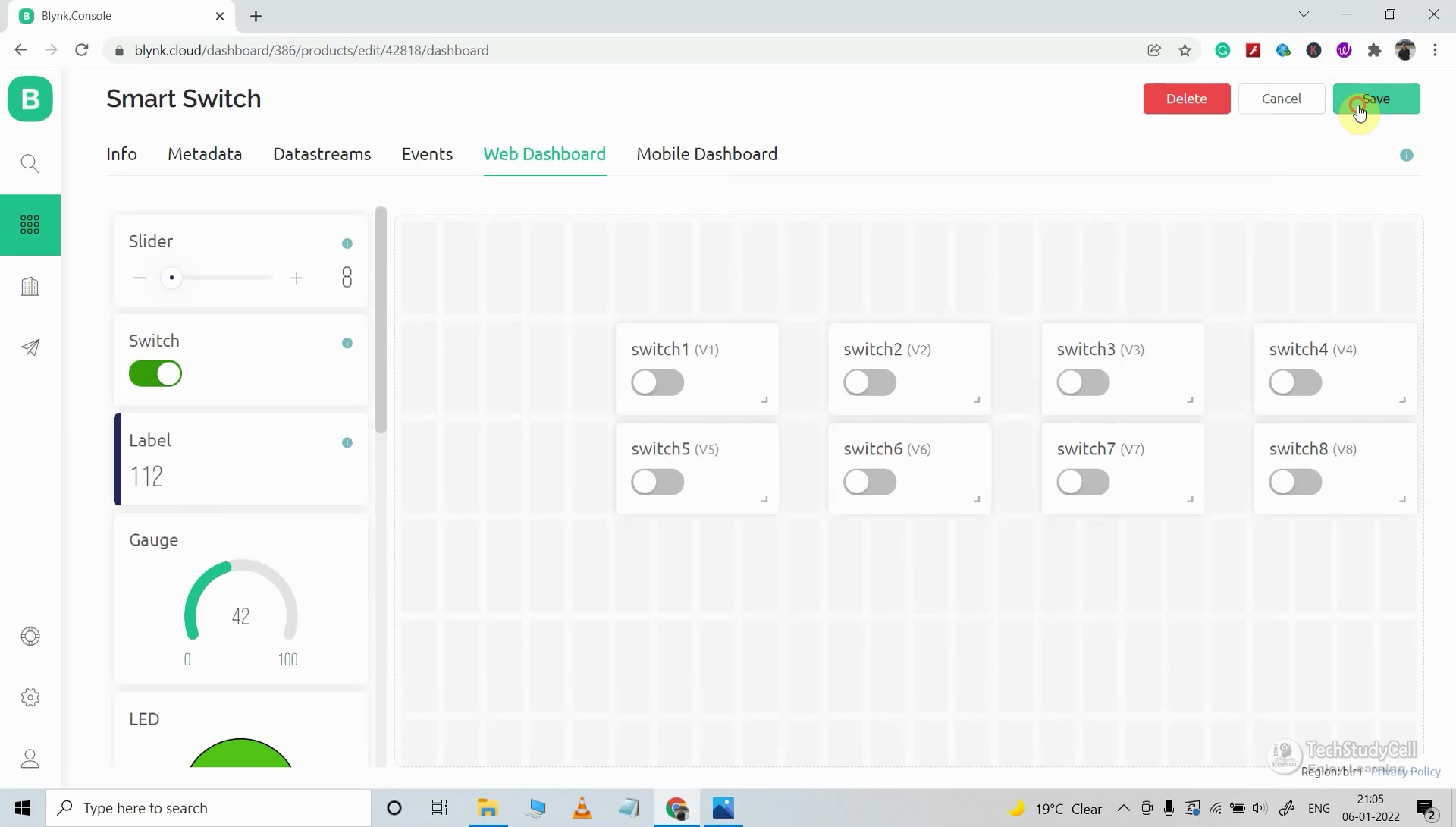This screenshot has height=827, width=1456.
Task: Open the help lifebuoy icon in the sidebar
Action: point(30,636)
